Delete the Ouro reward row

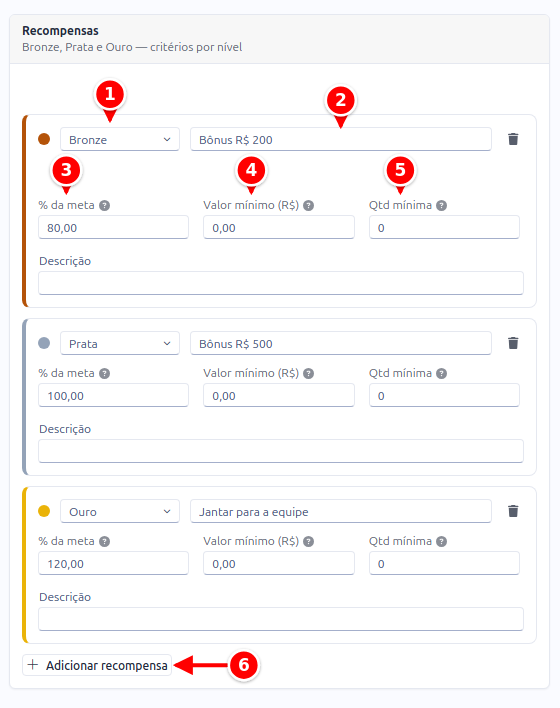point(513,511)
